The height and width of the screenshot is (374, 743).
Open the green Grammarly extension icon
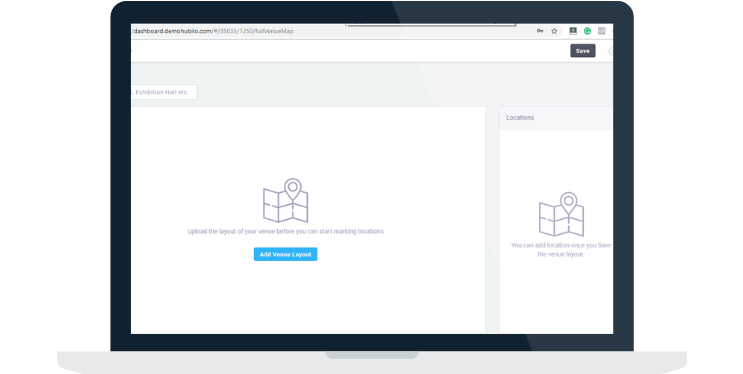[x=587, y=31]
